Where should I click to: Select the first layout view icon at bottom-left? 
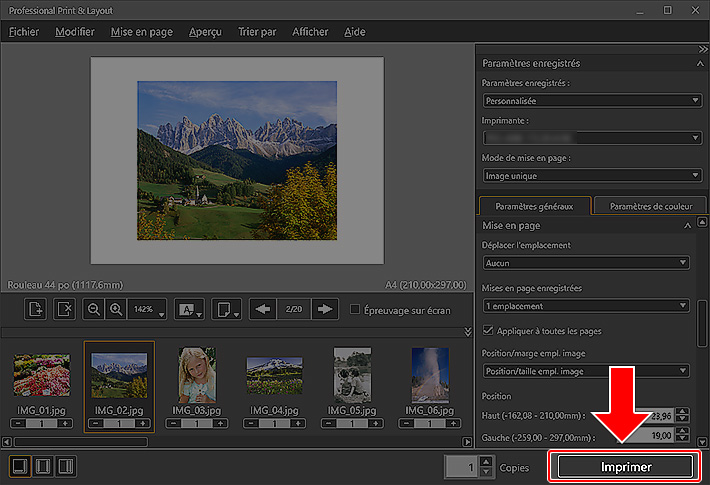pos(19,466)
